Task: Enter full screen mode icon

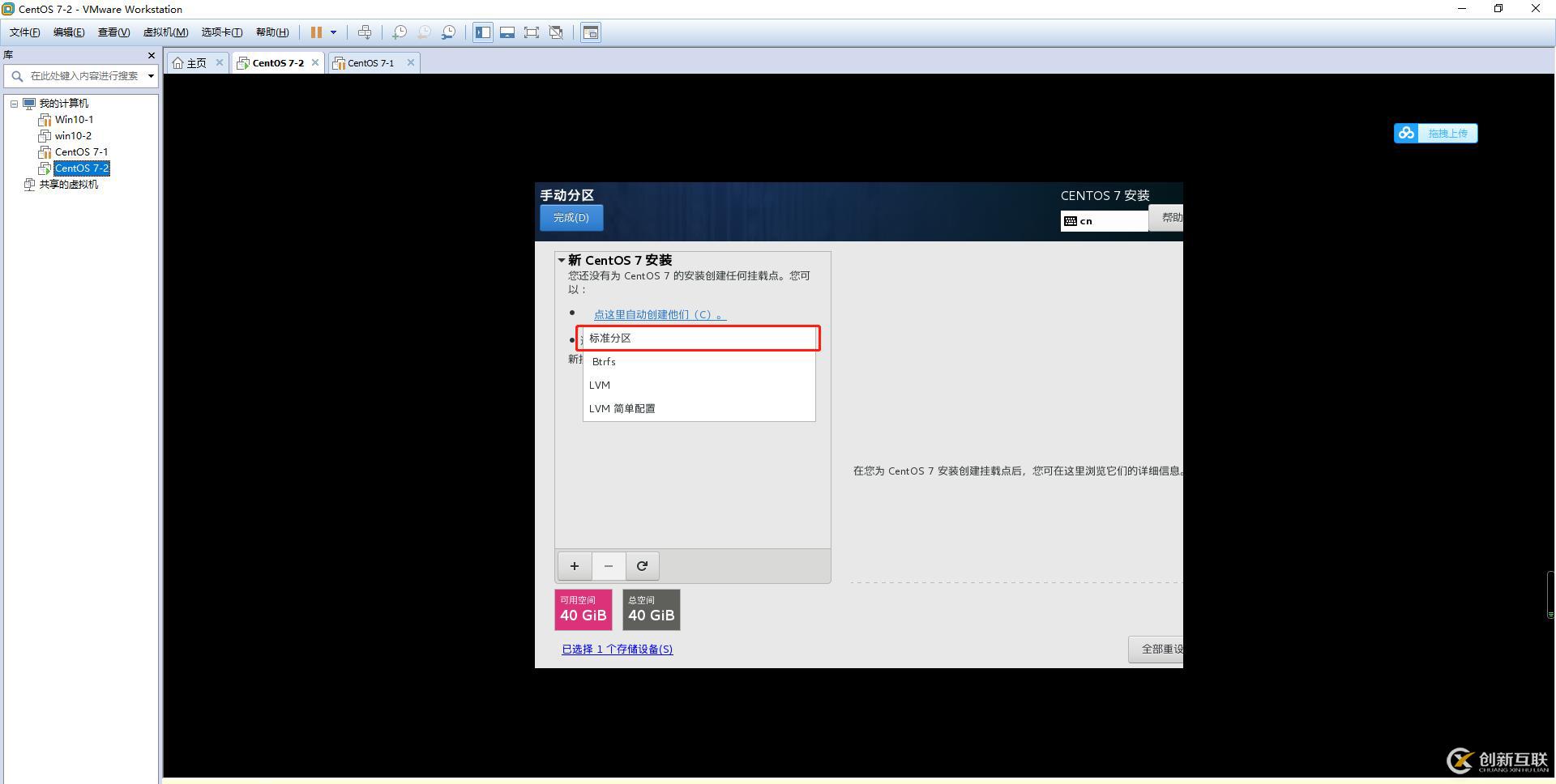Action: 532,32
